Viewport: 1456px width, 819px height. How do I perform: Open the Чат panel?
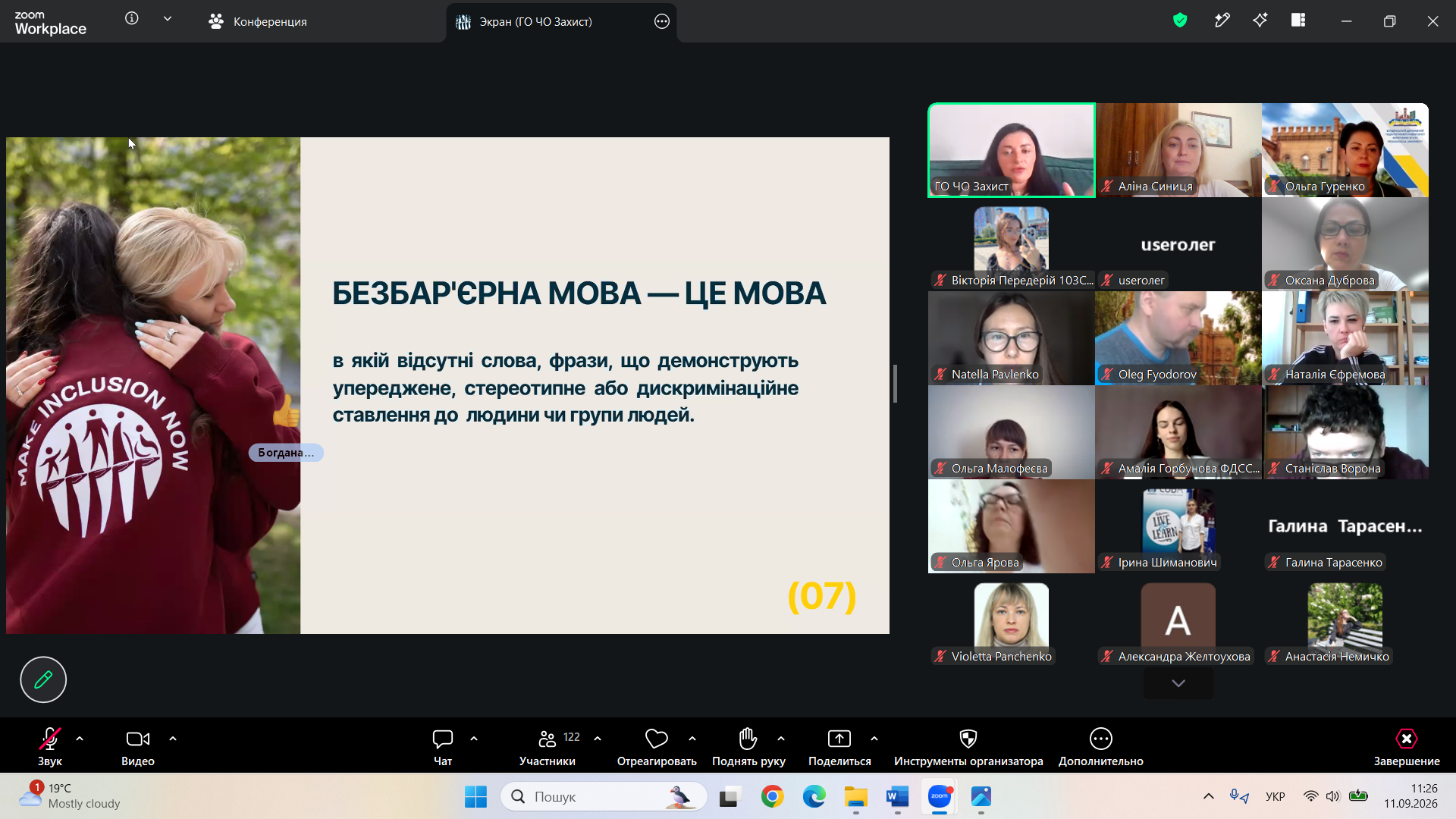pos(443,747)
